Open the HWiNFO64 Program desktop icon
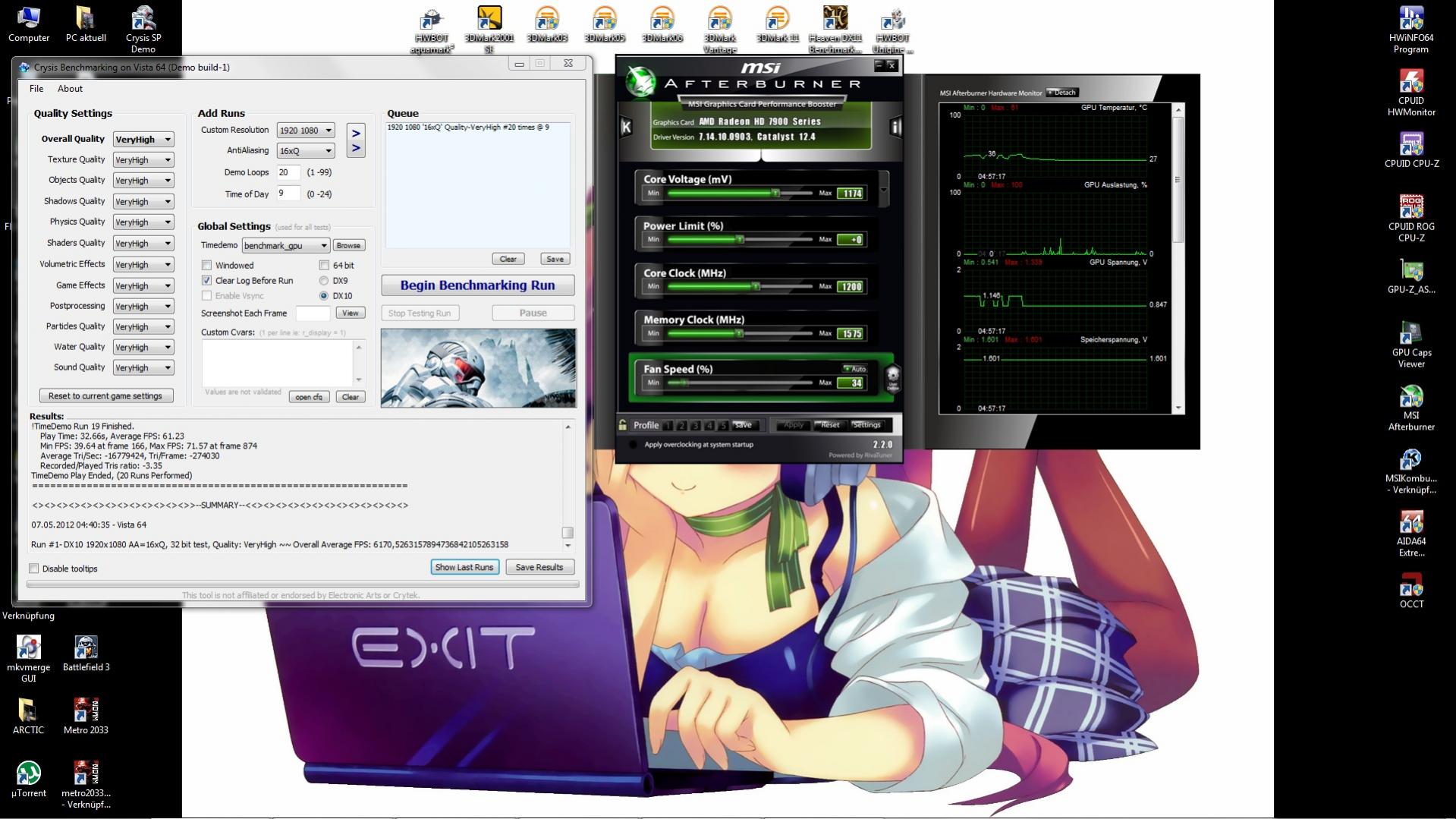Screen dimensions: 1456x819 (1411, 30)
